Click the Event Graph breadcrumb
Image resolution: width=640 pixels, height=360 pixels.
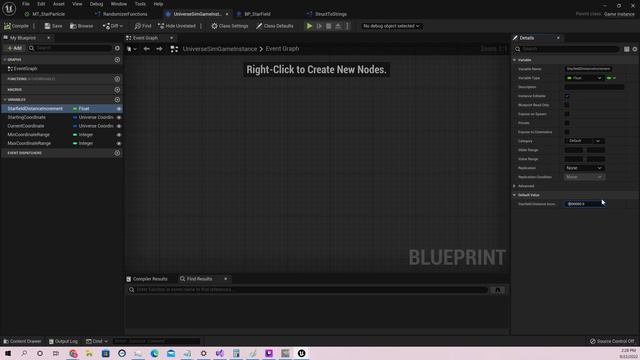tap(282, 49)
